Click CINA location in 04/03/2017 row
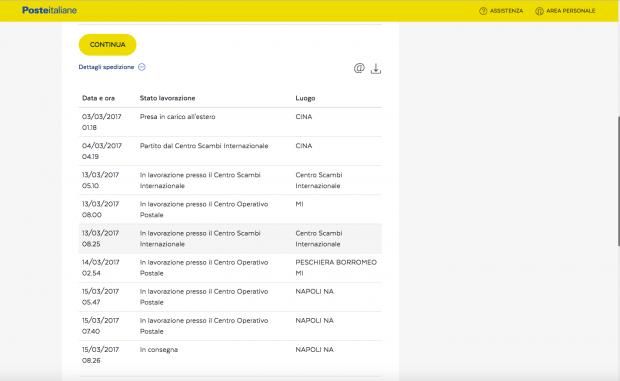 point(304,146)
